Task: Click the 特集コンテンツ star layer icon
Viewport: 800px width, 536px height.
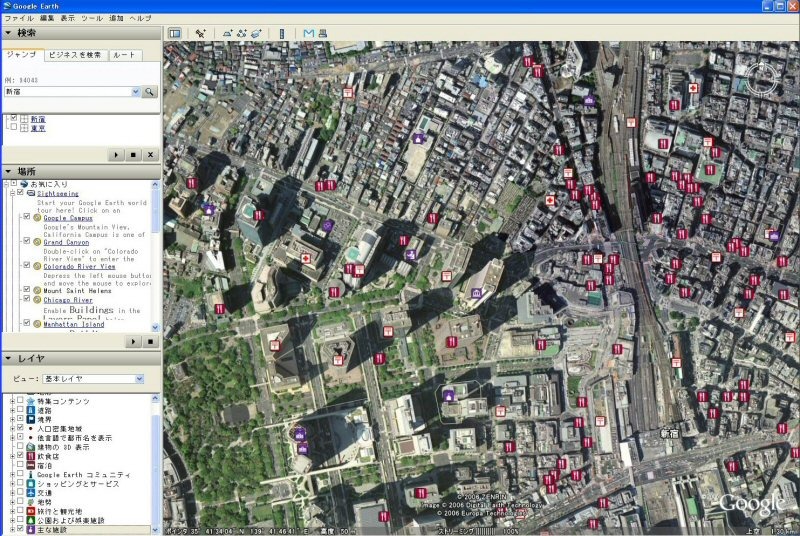Action: (x=31, y=401)
